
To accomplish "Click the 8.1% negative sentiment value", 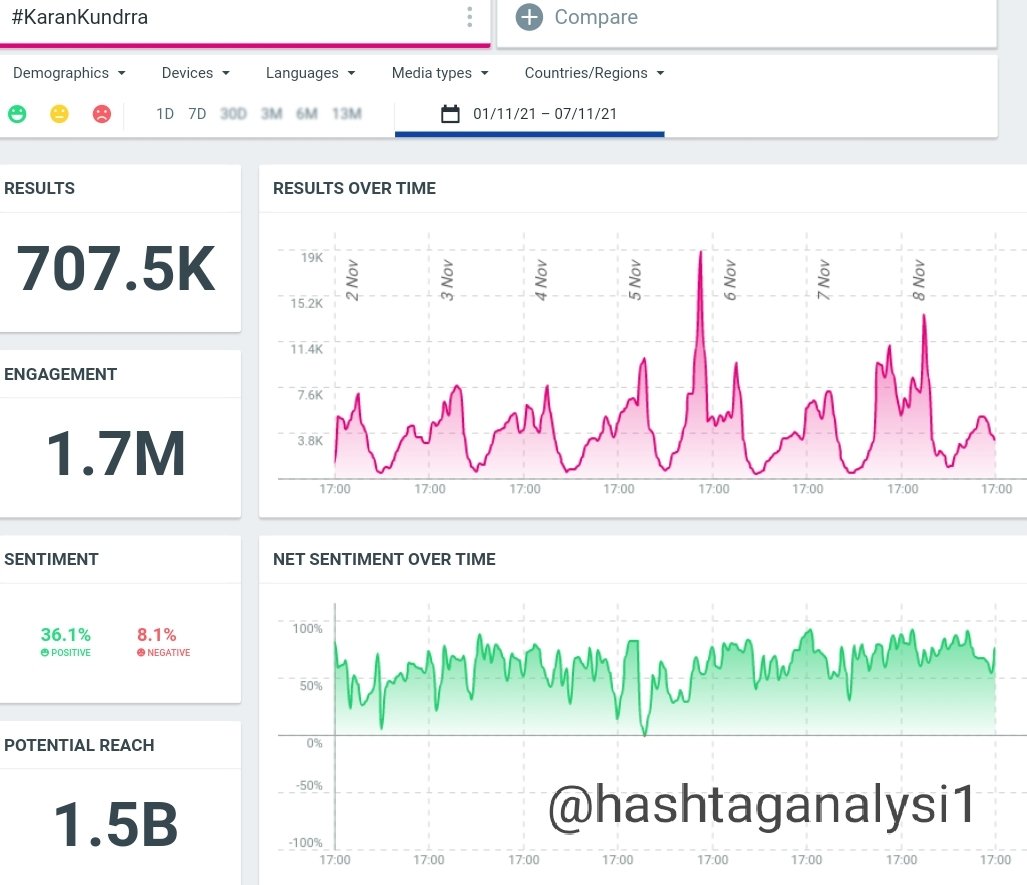I will click(x=157, y=635).
